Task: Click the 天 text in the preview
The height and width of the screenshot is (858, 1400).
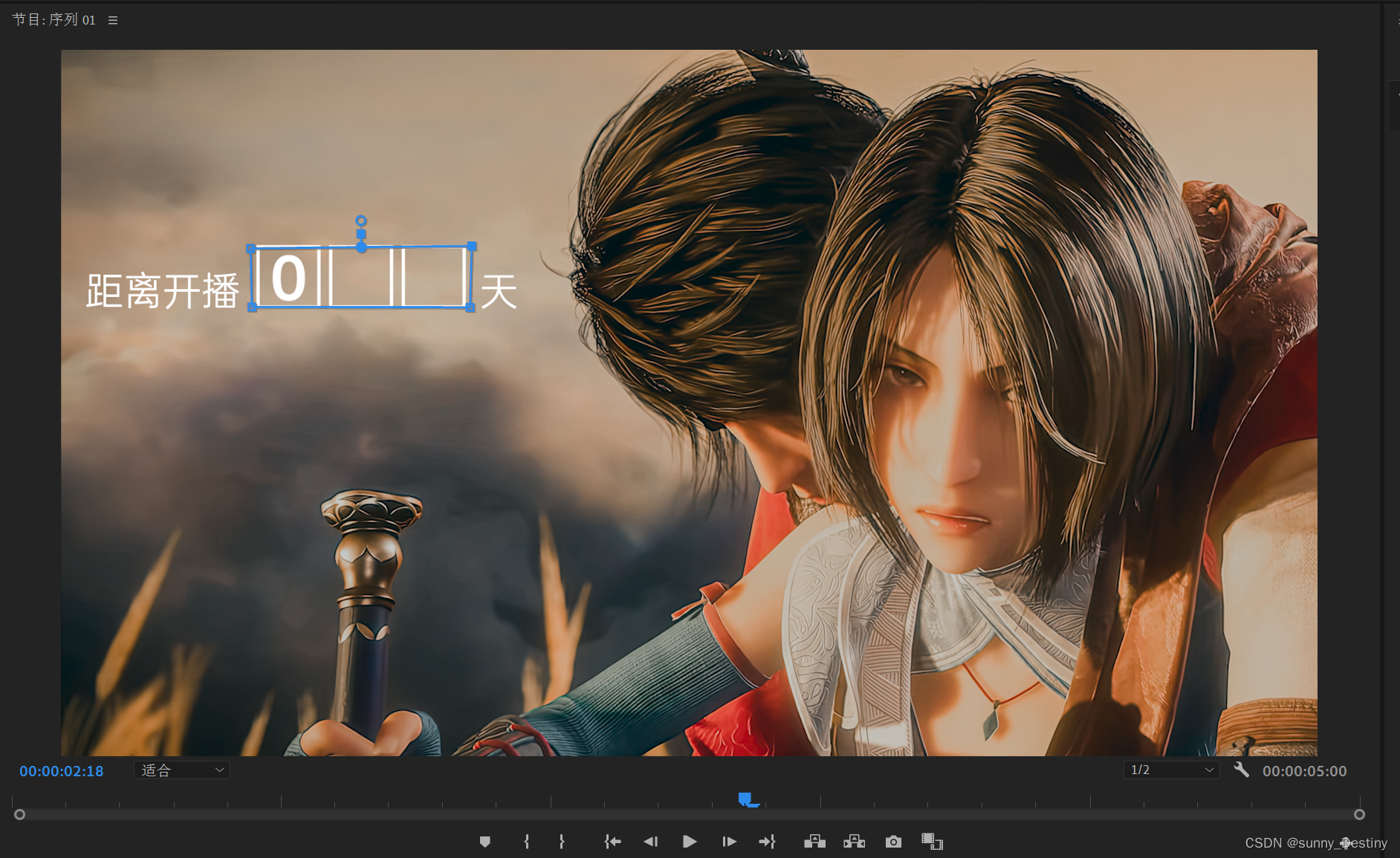Action: point(499,290)
